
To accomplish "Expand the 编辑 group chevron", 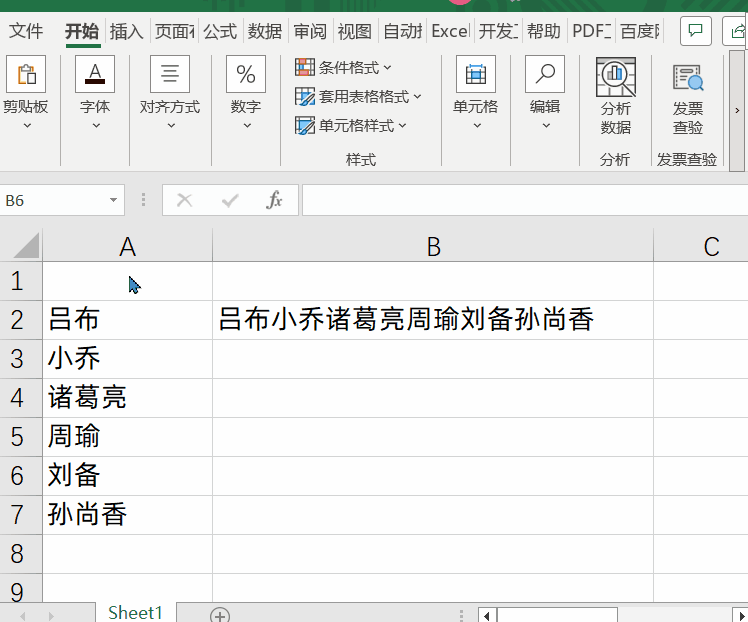I will (x=546, y=125).
